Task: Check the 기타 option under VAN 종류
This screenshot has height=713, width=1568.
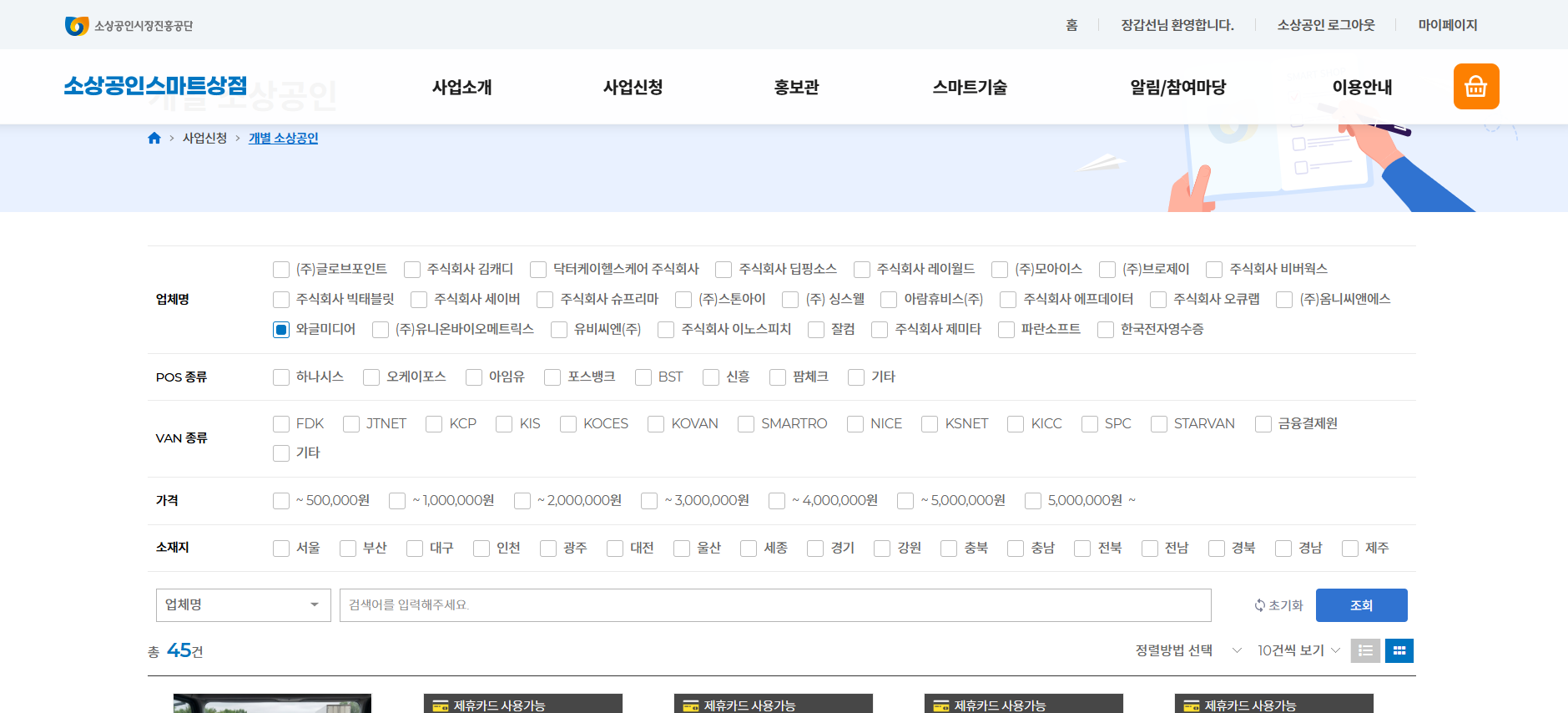Action: click(281, 453)
